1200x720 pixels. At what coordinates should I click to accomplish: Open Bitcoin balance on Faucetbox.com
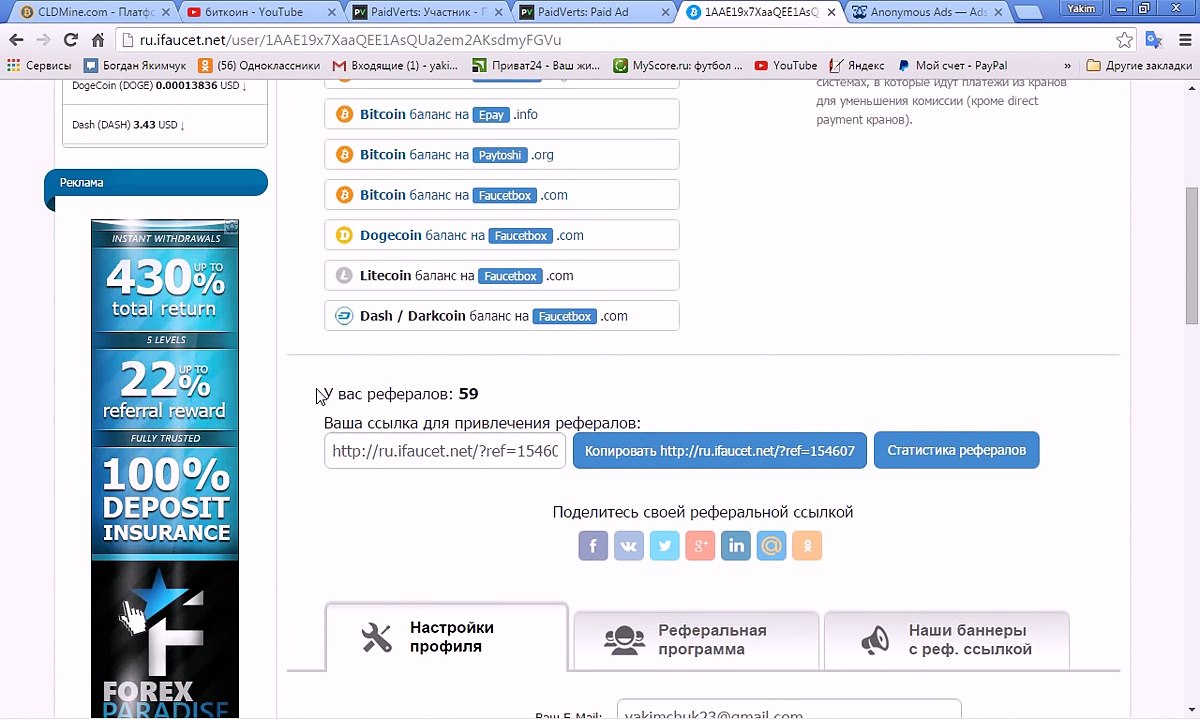pyautogui.click(x=502, y=195)
